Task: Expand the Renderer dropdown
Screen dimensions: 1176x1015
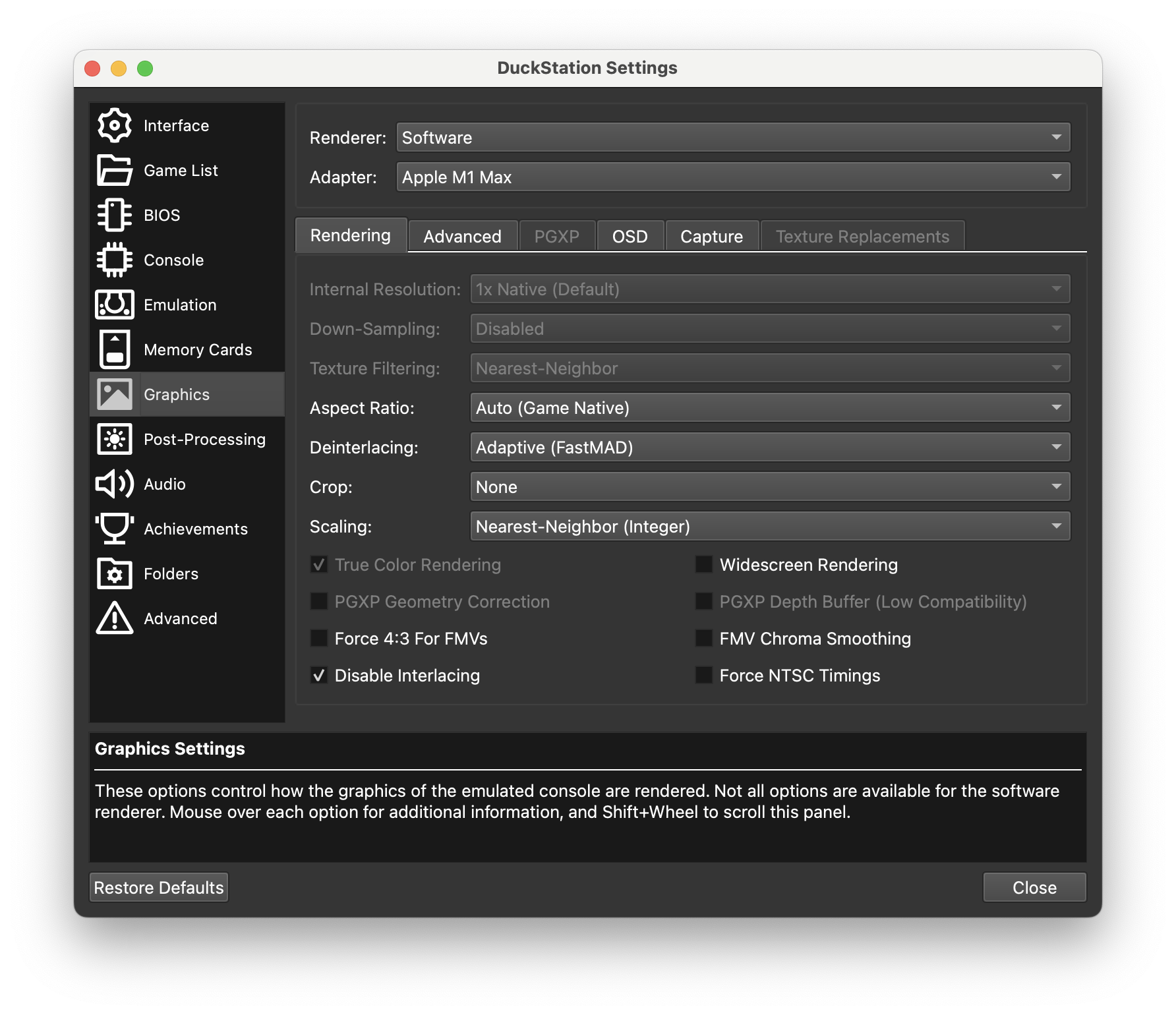Action: [x=733, y=138]
